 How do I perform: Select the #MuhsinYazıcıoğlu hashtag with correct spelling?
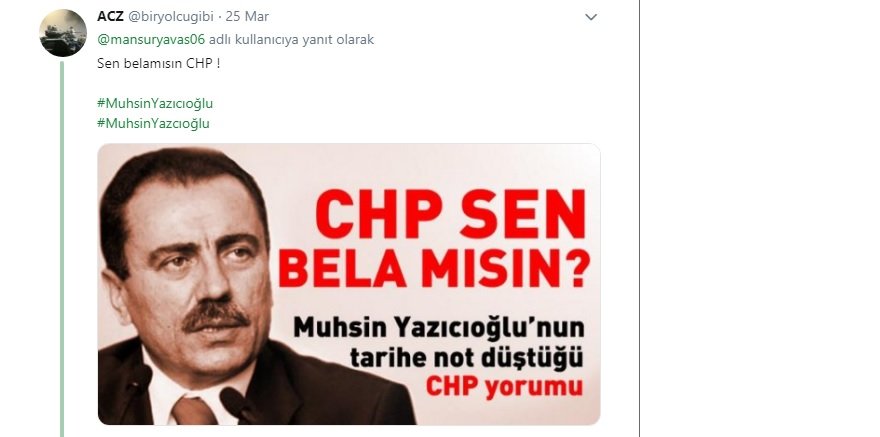point(155,103)
